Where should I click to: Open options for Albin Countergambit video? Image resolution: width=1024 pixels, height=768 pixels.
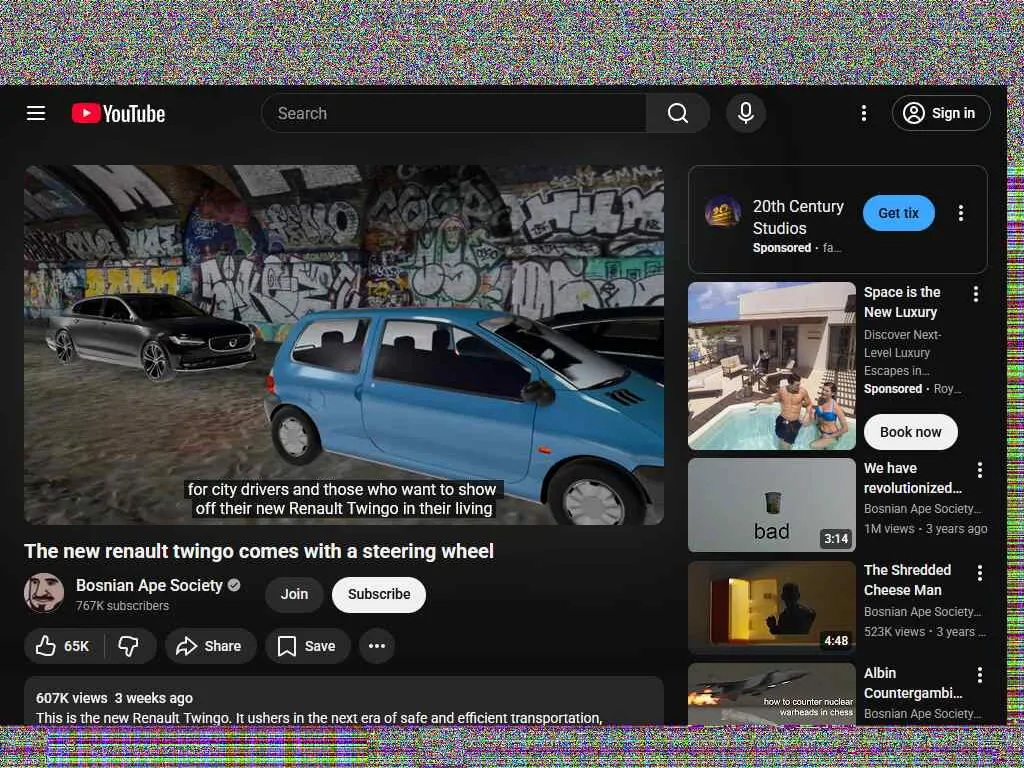(980, 675)
